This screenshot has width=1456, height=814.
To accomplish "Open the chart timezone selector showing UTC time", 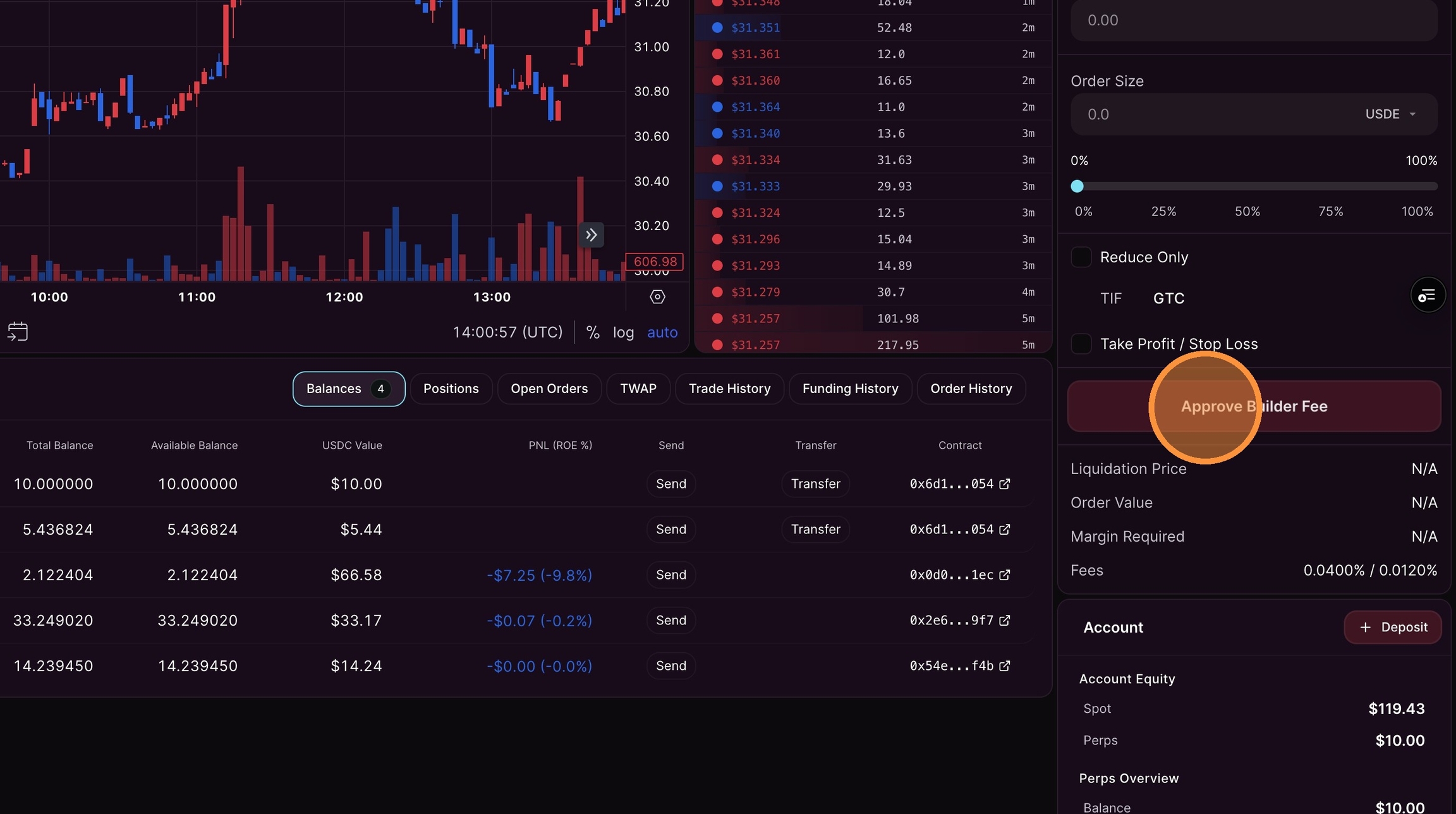I will [507, 332].
